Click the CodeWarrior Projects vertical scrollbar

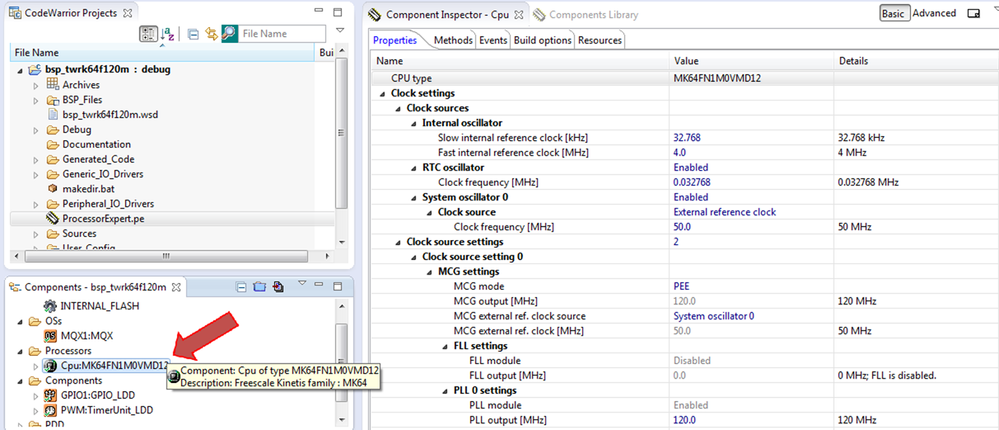[341, 132]
